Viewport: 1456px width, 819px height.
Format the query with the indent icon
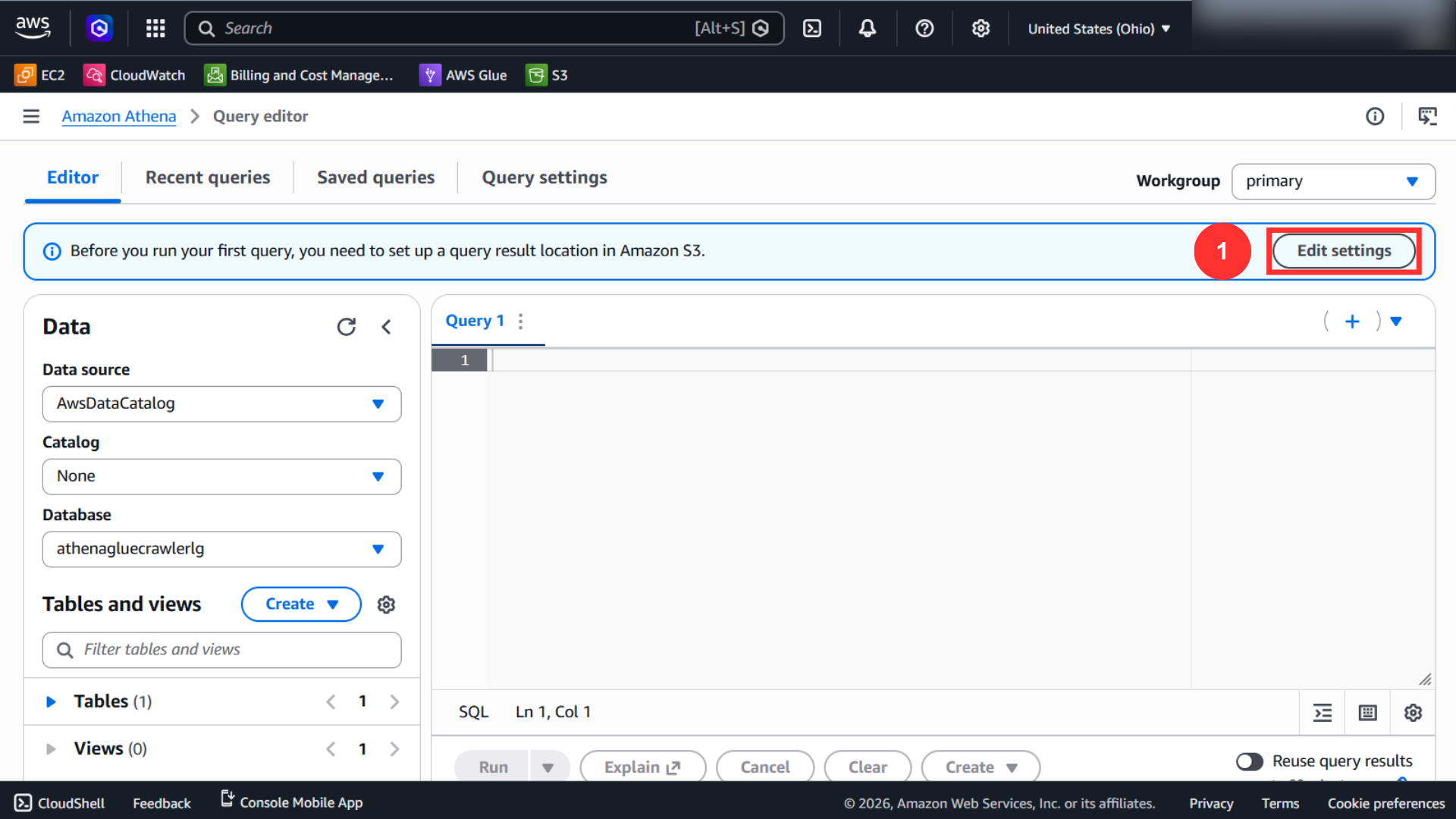pos(1323,713)
